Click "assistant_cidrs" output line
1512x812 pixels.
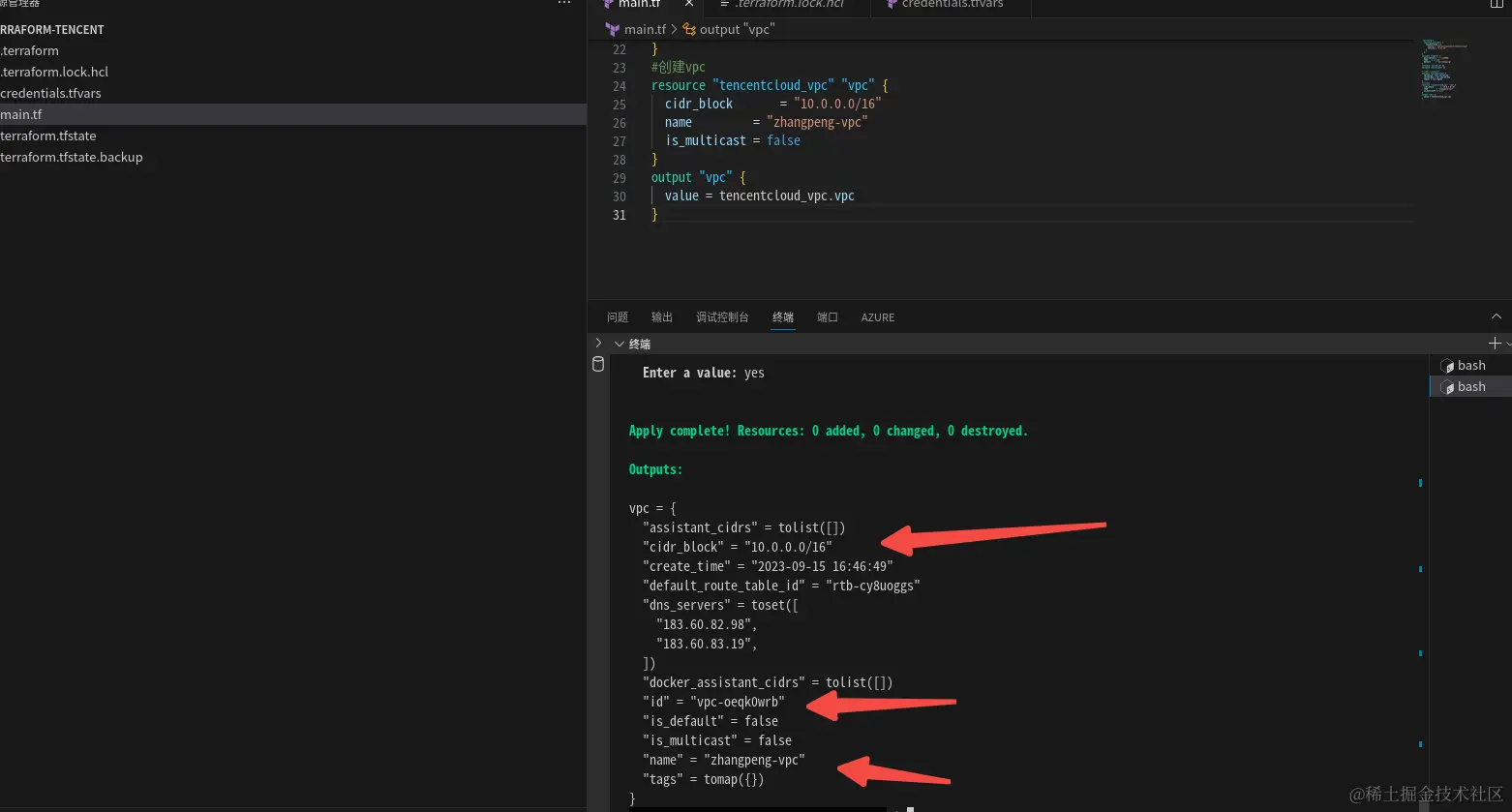(743, 527)
